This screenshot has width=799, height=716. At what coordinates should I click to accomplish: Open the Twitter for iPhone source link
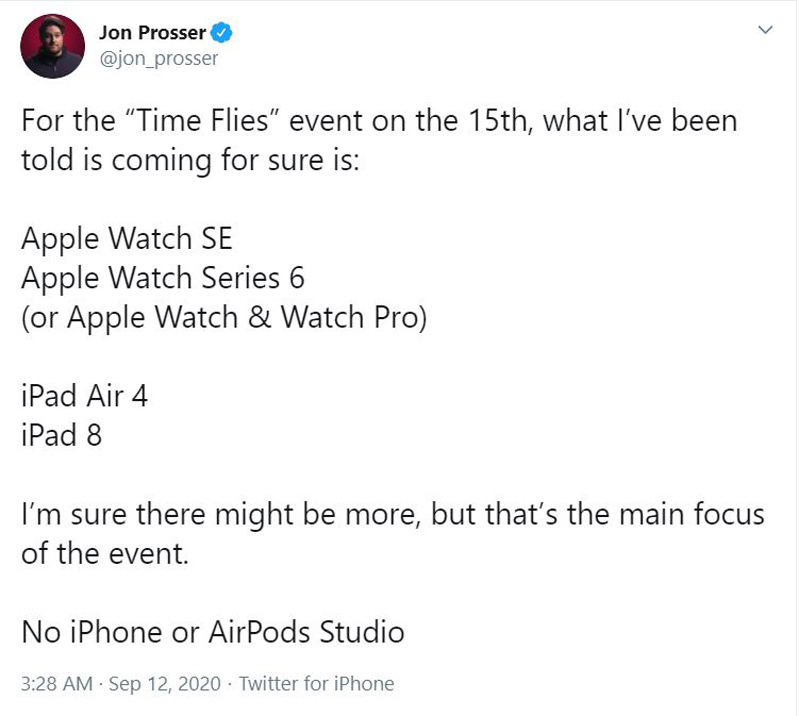pyautogui.click(x=316, y=684)
